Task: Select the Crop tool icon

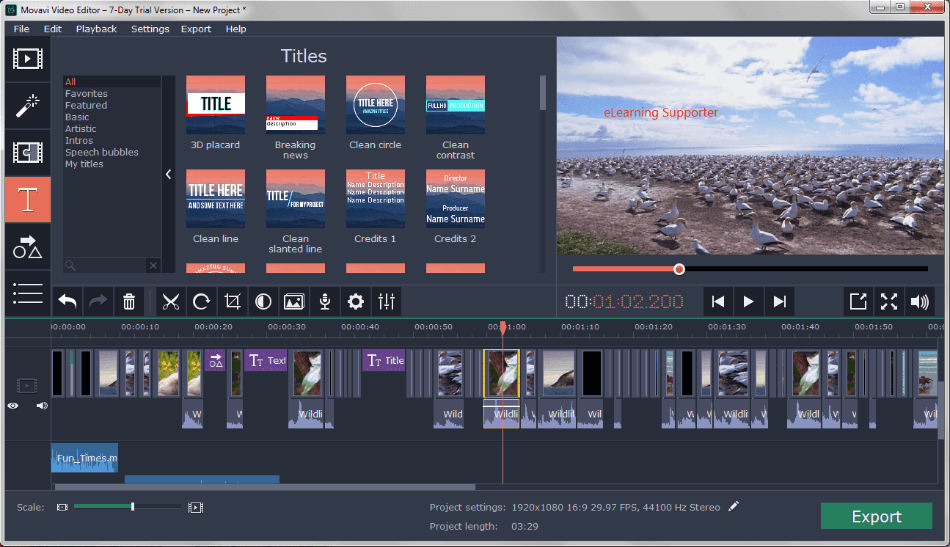Action: pyautogui.click(x=232, y=301)
